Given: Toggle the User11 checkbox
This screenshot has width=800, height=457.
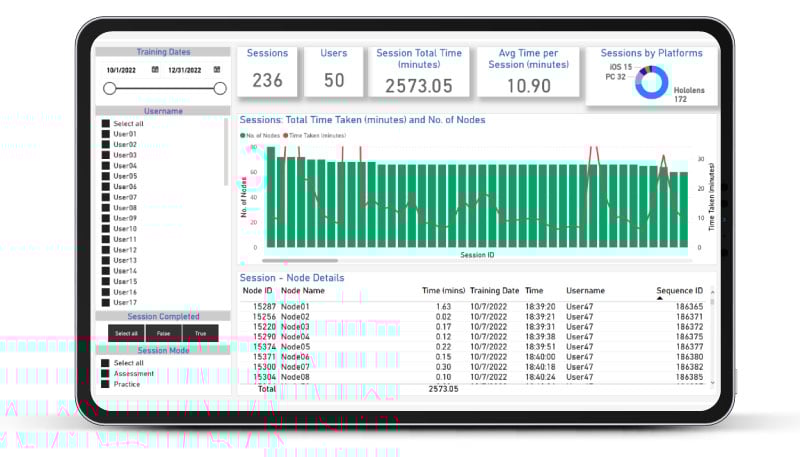Looking at the screenshot, I should (x=106, y=239).
